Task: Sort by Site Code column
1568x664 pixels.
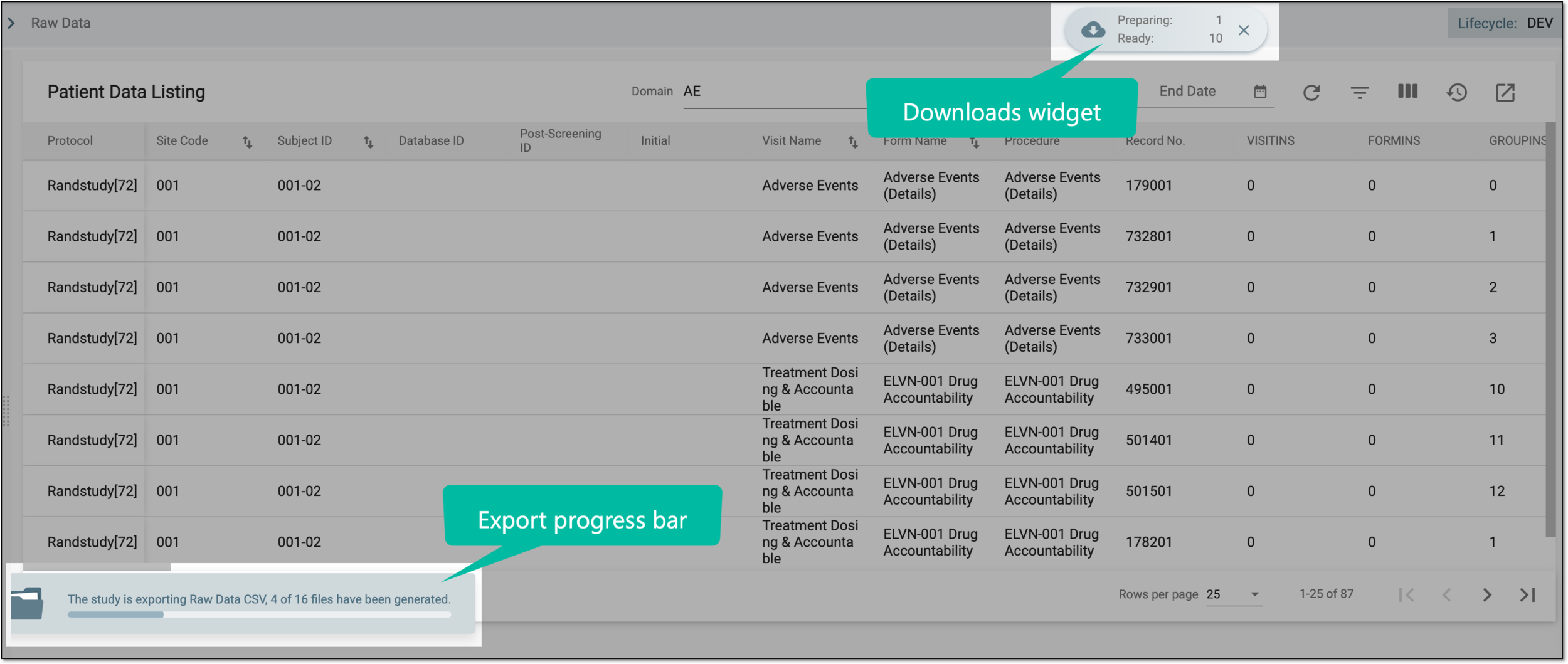Action: (x=247, y=142)
